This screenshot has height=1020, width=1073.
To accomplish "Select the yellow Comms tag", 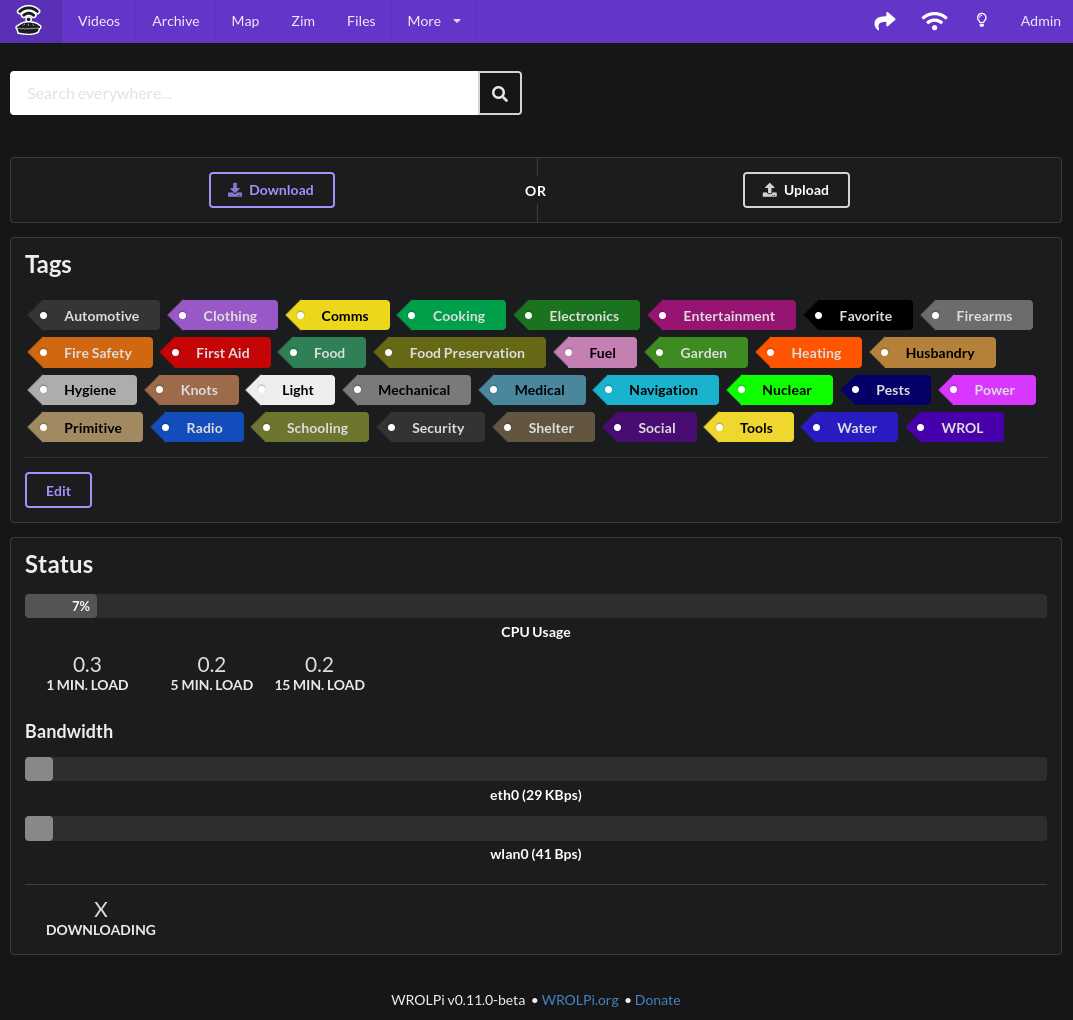I will [343, 316].
